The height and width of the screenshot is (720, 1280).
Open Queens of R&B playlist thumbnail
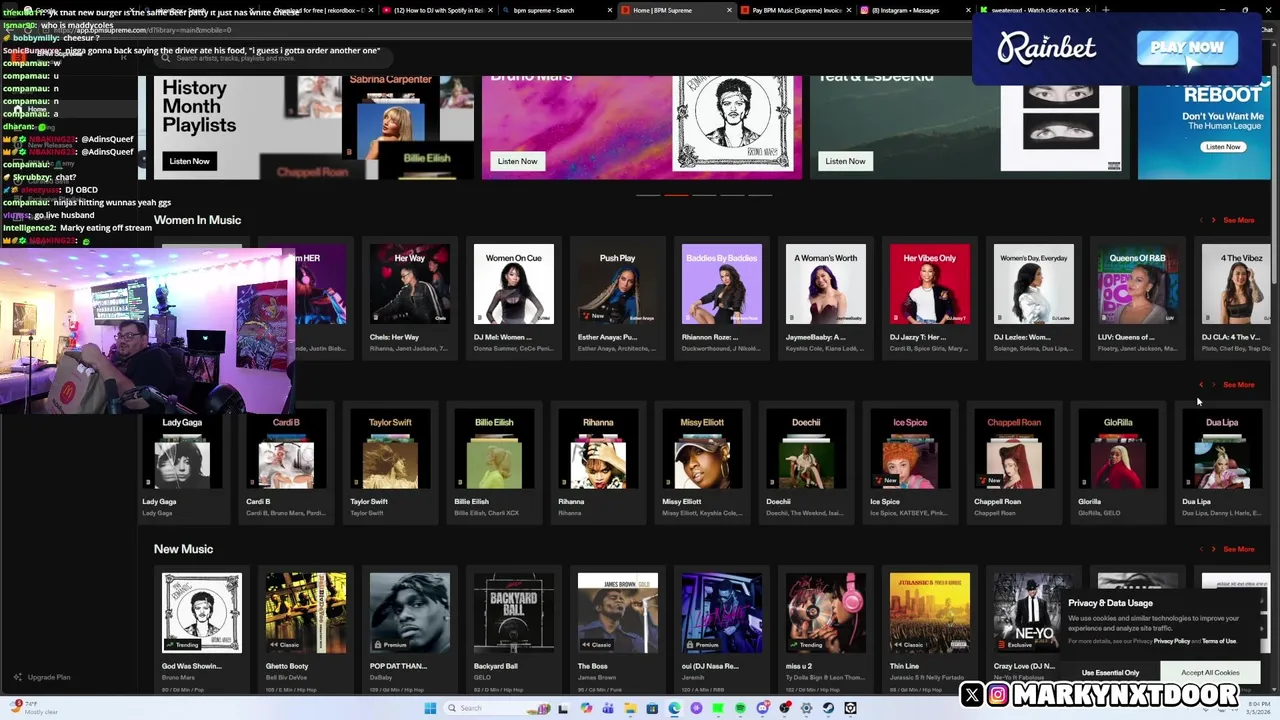1138,284
